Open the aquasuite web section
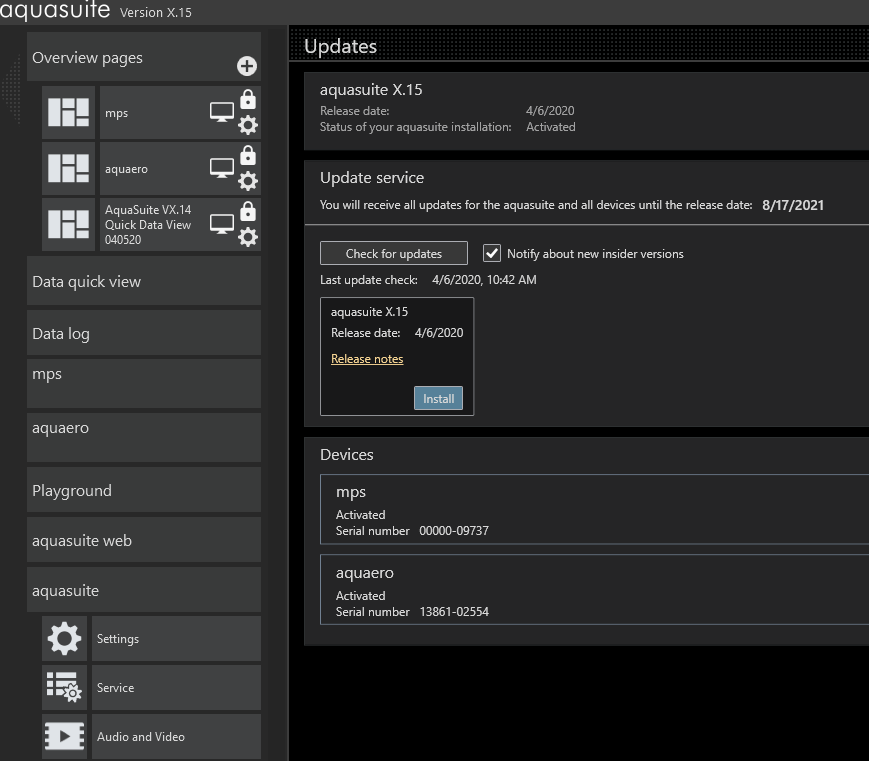The image size is (869, 761). click(144, 541)
